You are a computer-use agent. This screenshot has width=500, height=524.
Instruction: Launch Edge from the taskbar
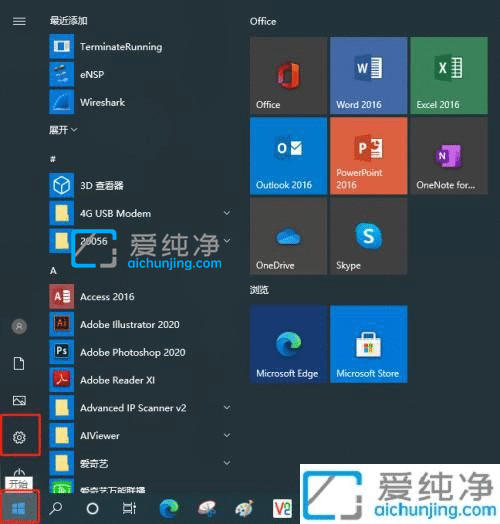click(169, 509)
